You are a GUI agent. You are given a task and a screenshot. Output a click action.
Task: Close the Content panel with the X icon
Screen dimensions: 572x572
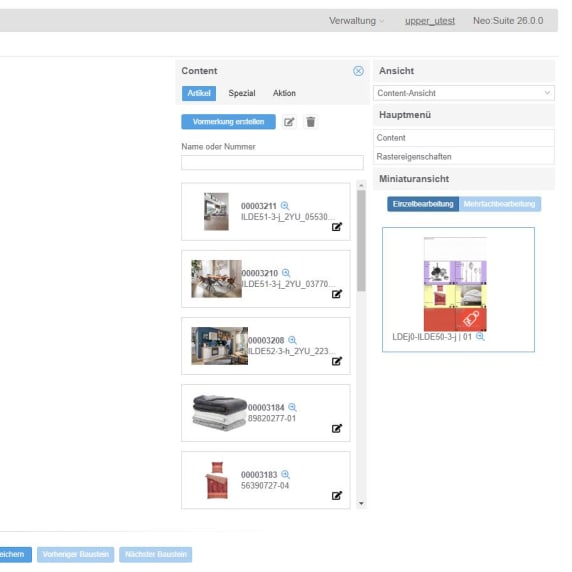[x=358, y=71]
